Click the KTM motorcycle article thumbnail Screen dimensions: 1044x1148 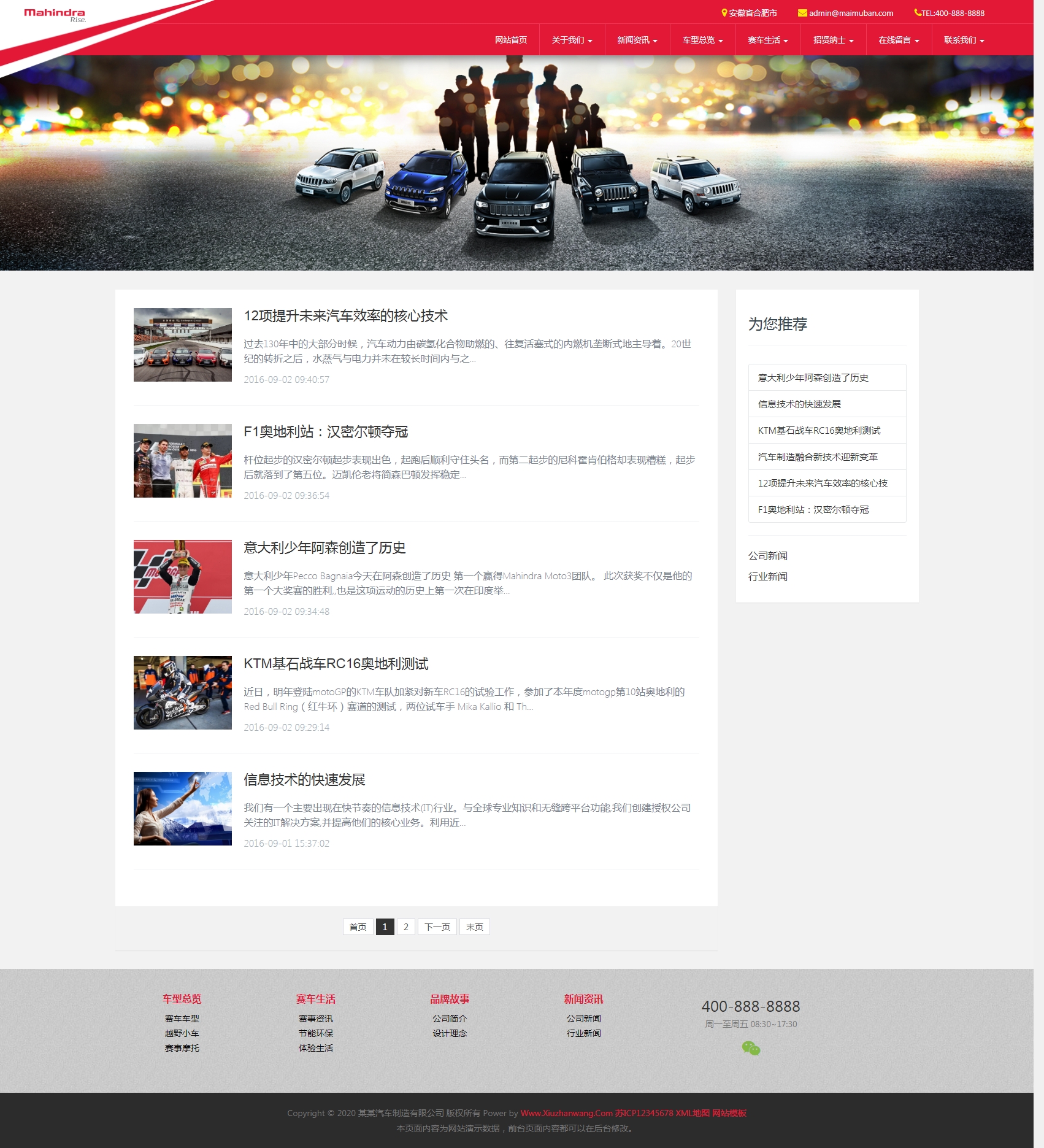coord(183,693)
